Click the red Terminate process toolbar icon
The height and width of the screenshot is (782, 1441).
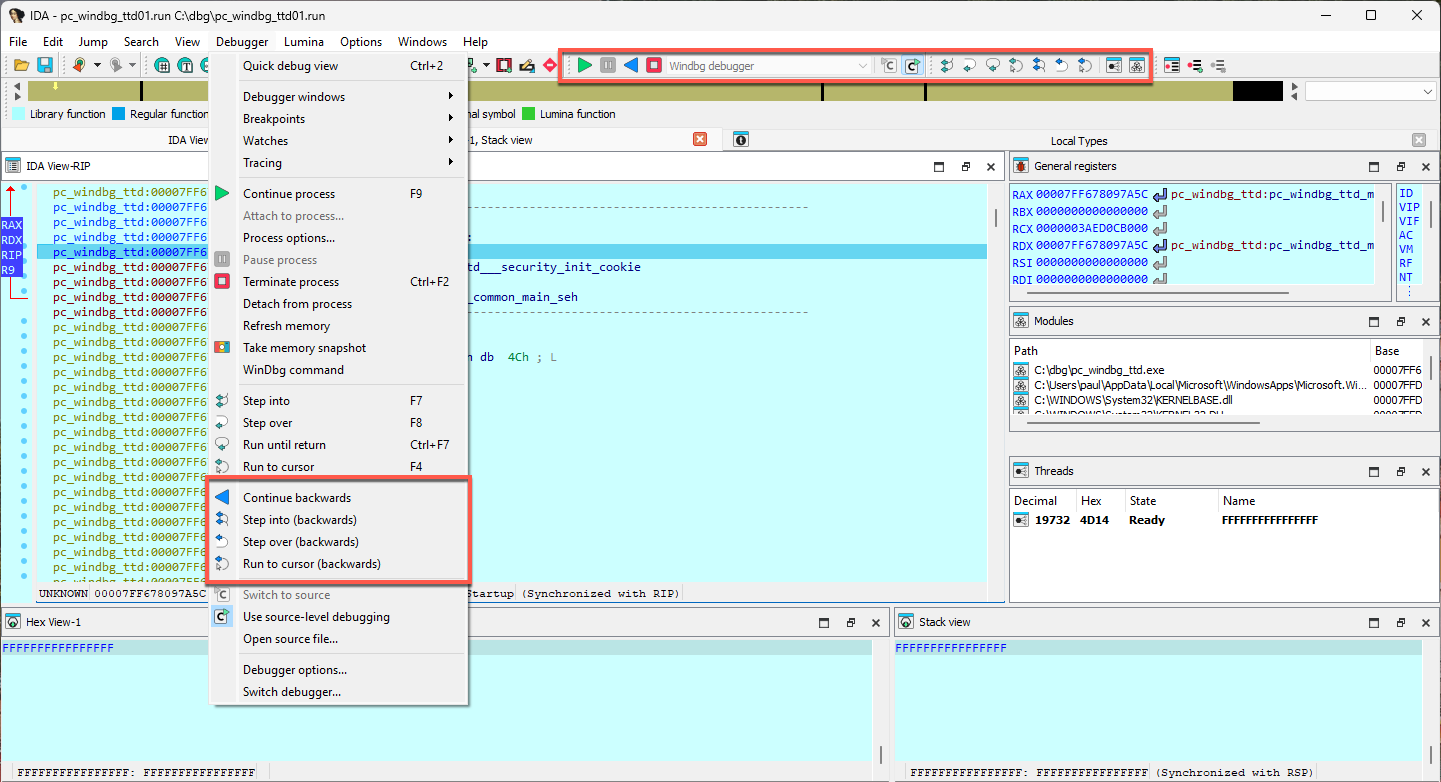(656, 65)
